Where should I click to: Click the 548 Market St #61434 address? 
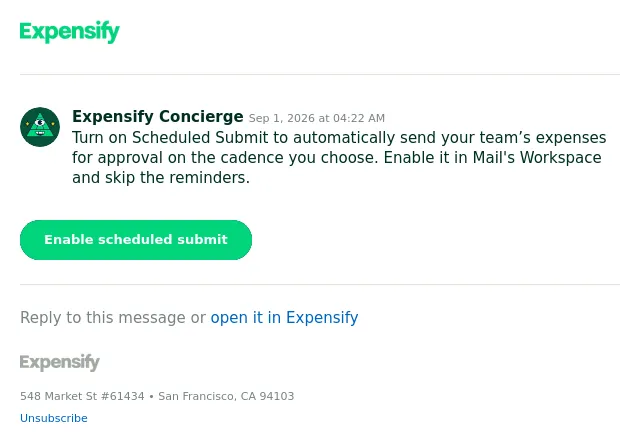[82, 396]
